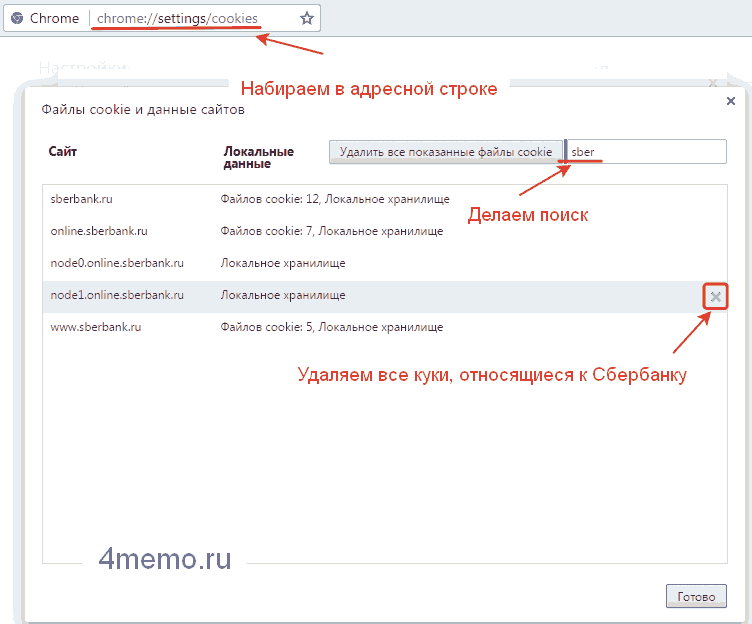Select the node1.online.sberbank.ru site name
The height and width of the screenshot is (624, 752).
coord(117,295)
